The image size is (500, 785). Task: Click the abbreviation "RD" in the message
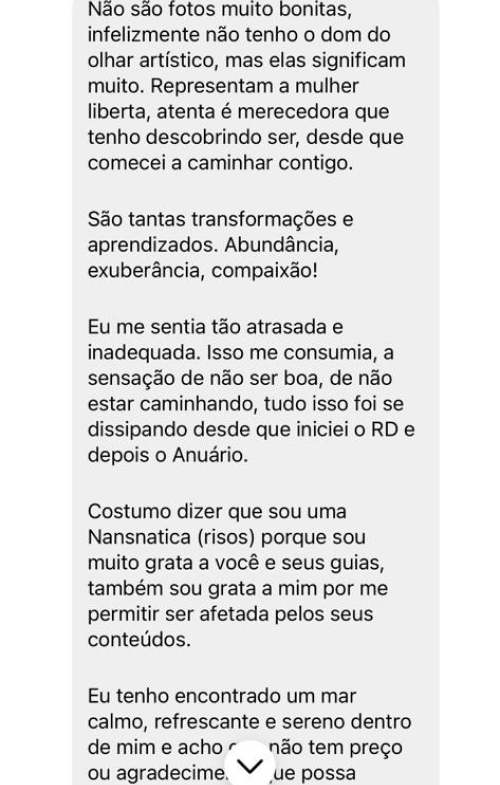[384, 430]
